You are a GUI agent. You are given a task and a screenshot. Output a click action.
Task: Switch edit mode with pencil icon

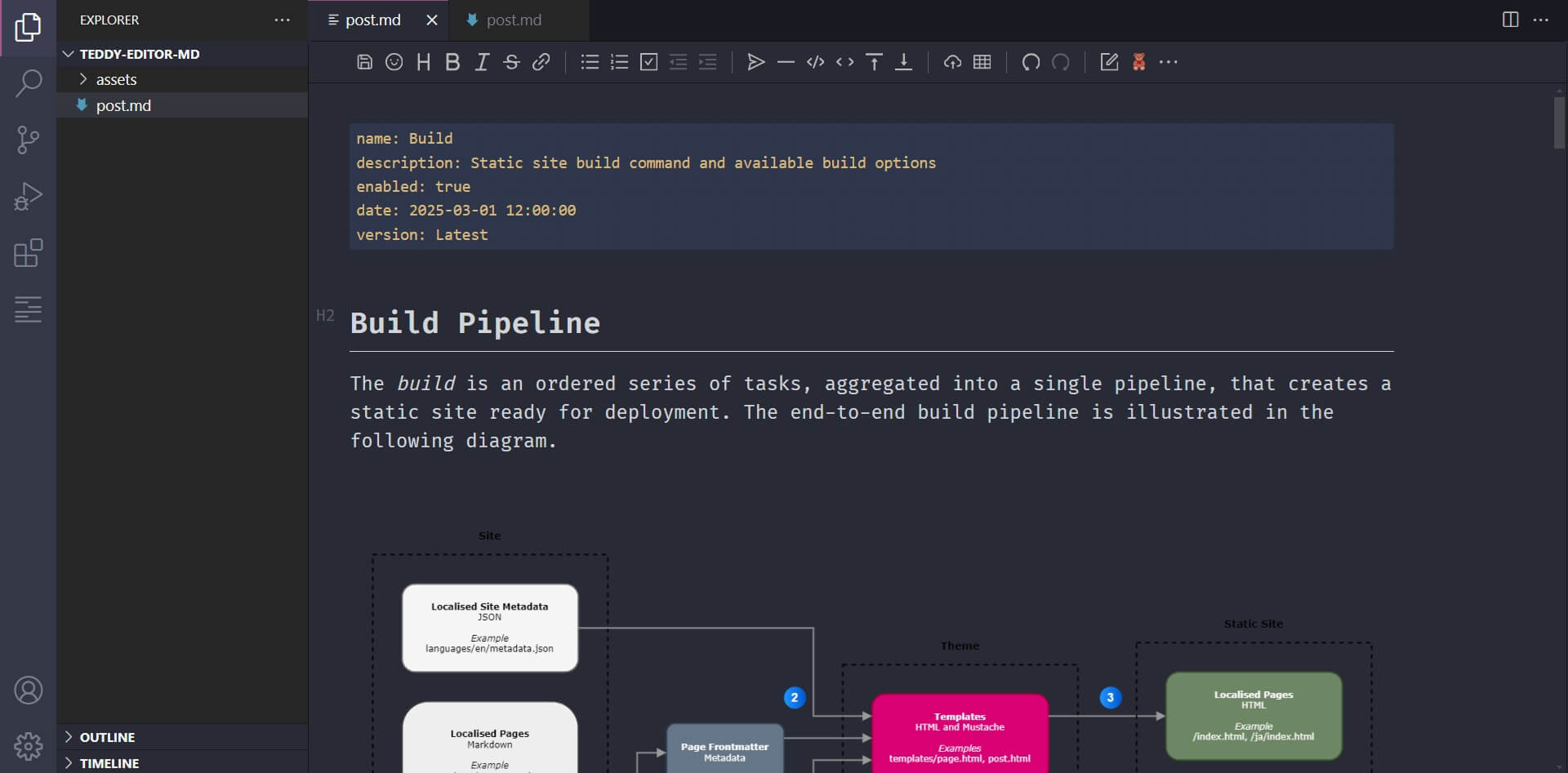pos(1109,62)
